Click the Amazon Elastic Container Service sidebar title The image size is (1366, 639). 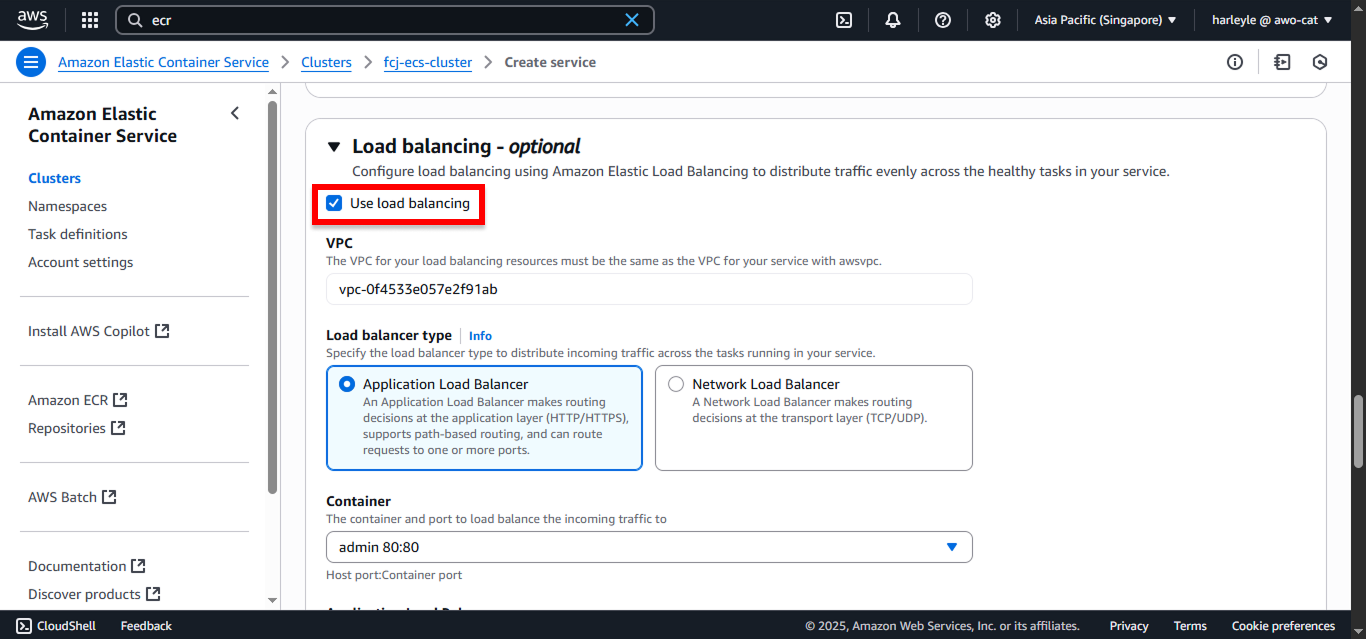[x=102, y=125]
